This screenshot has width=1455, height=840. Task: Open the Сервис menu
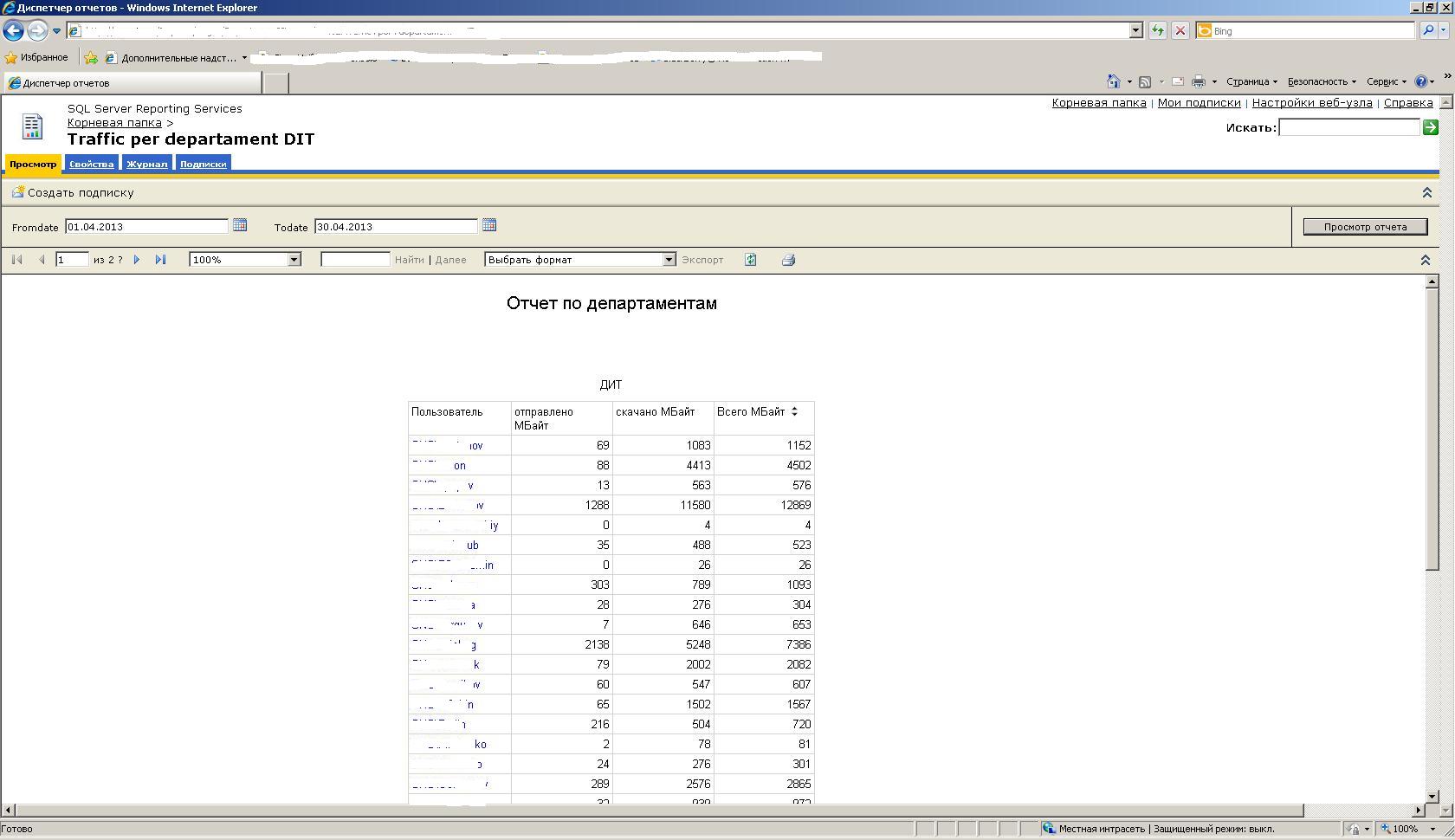click(x=1384, y=81)
